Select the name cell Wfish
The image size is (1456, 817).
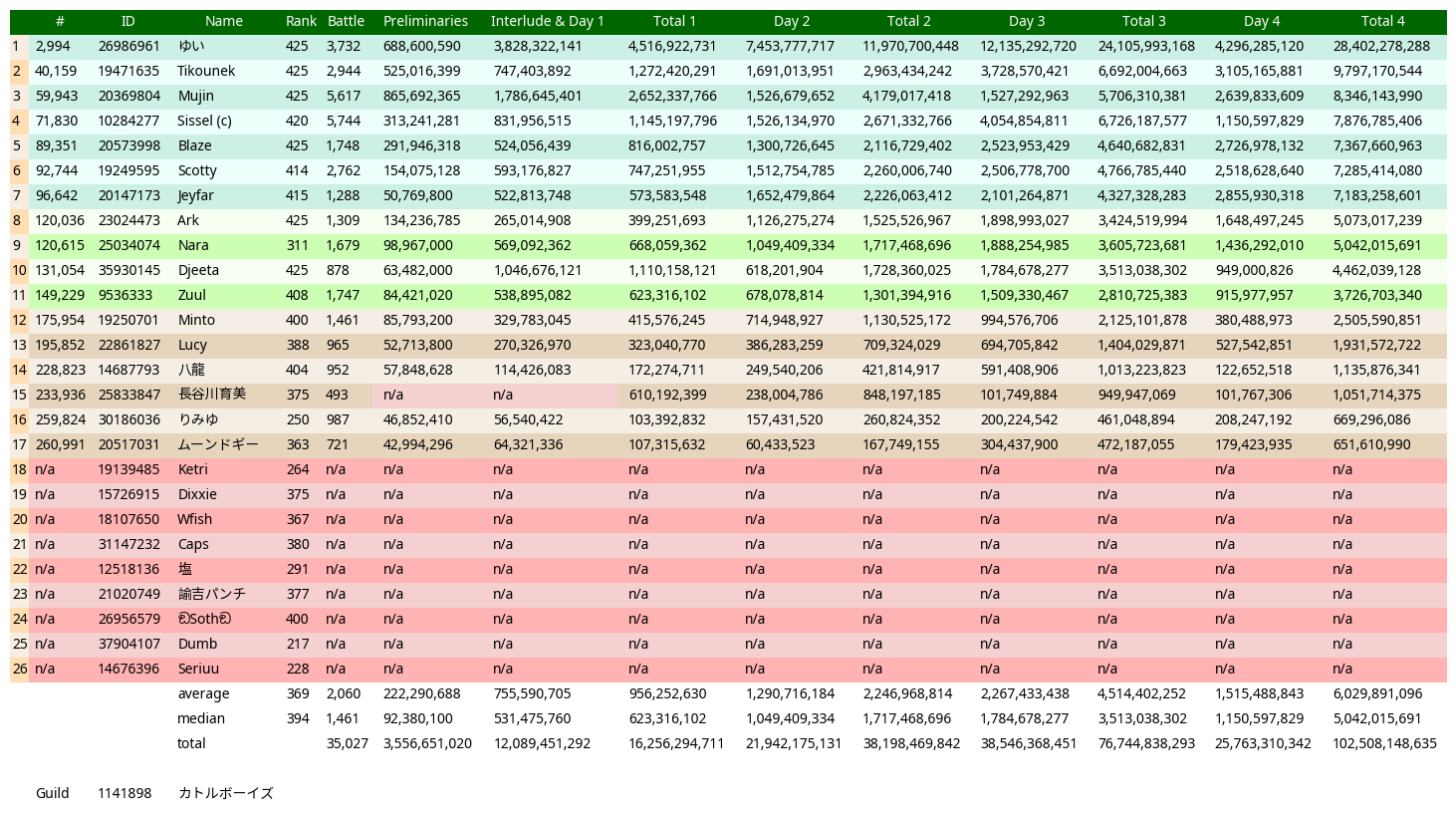pyautogui.click(x=195, y=519)
